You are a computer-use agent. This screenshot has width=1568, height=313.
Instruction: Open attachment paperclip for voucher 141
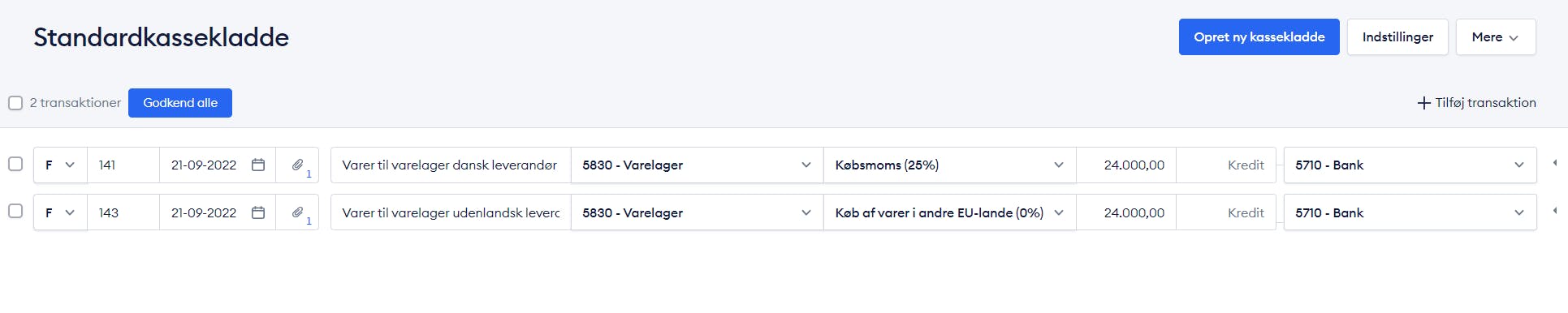click(x=297, y=165)
